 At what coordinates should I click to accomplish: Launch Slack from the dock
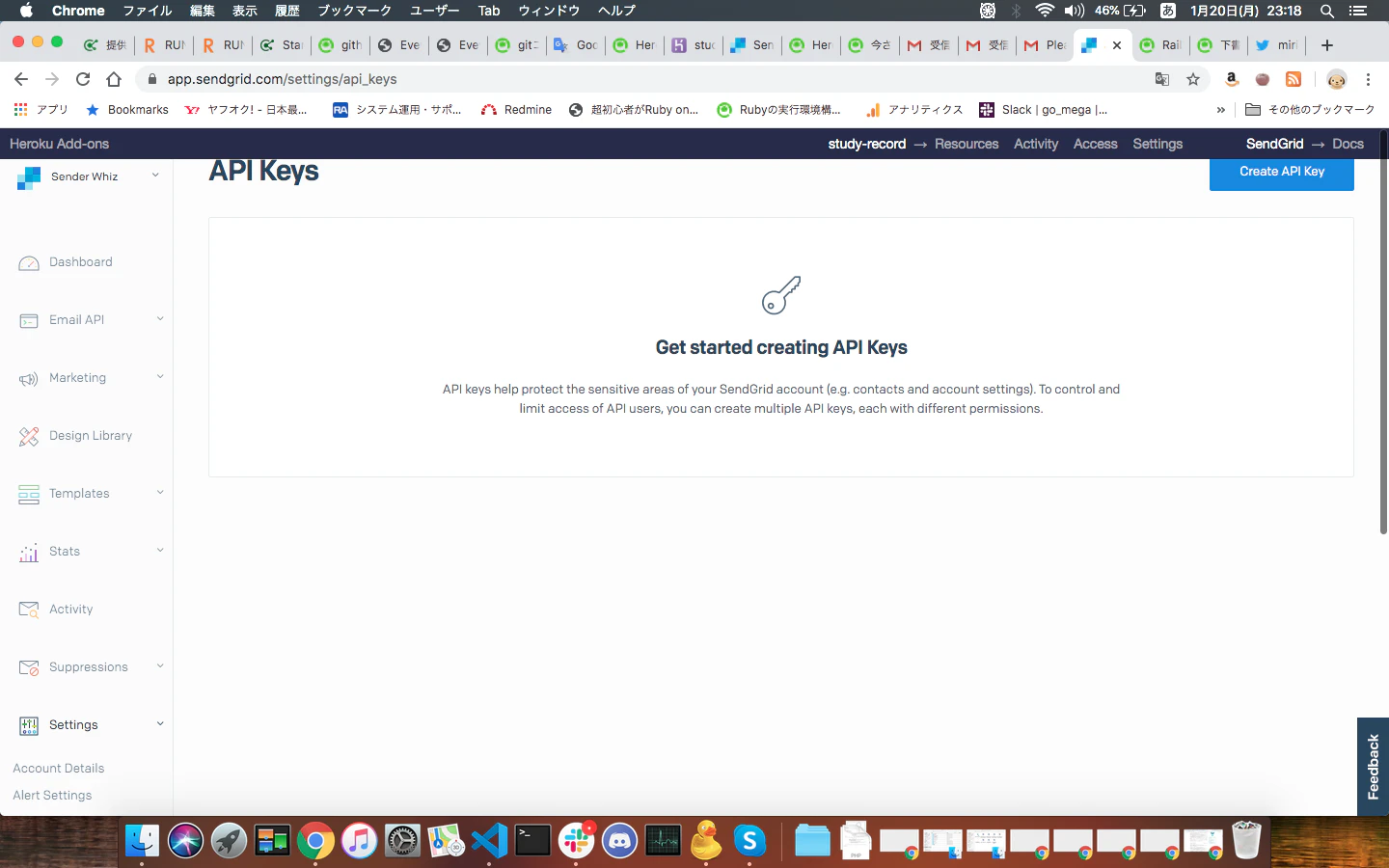pos(576,841)
